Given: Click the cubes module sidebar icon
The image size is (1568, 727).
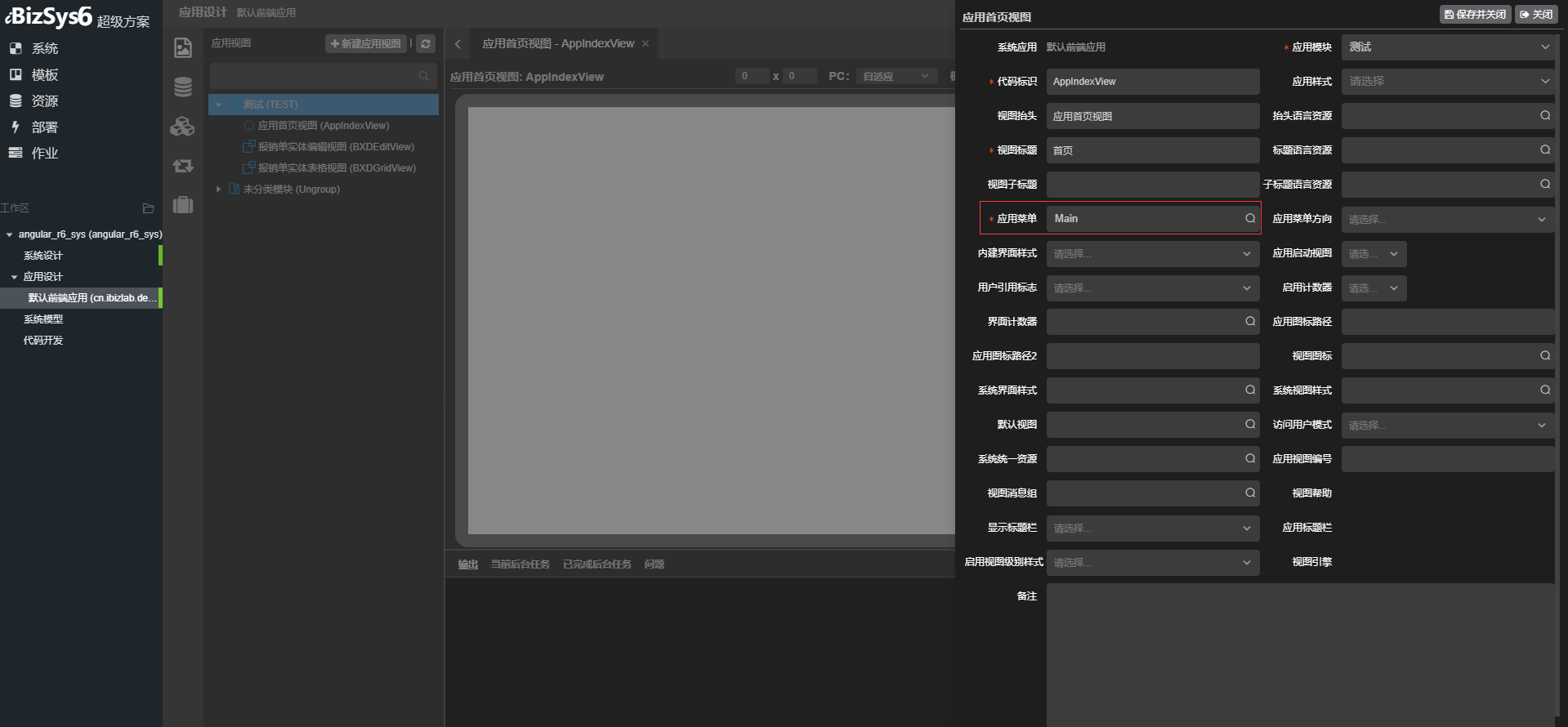Looking at the screenshot, I should (183, 126).
